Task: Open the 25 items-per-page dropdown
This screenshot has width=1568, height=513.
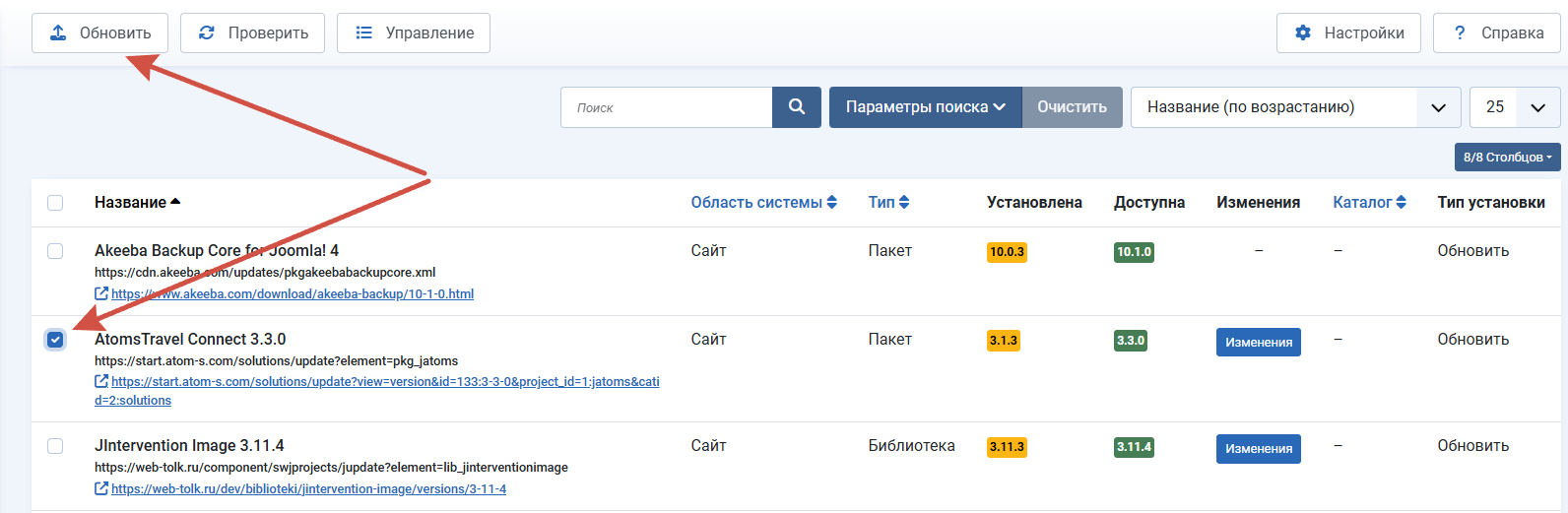Action: [1515, 107]
